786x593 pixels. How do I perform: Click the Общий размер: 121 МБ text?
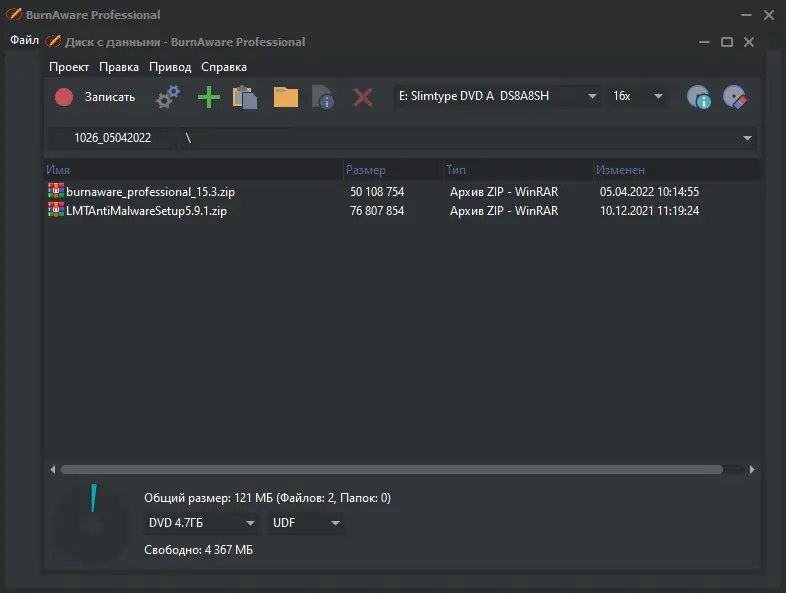click(267, 498)
